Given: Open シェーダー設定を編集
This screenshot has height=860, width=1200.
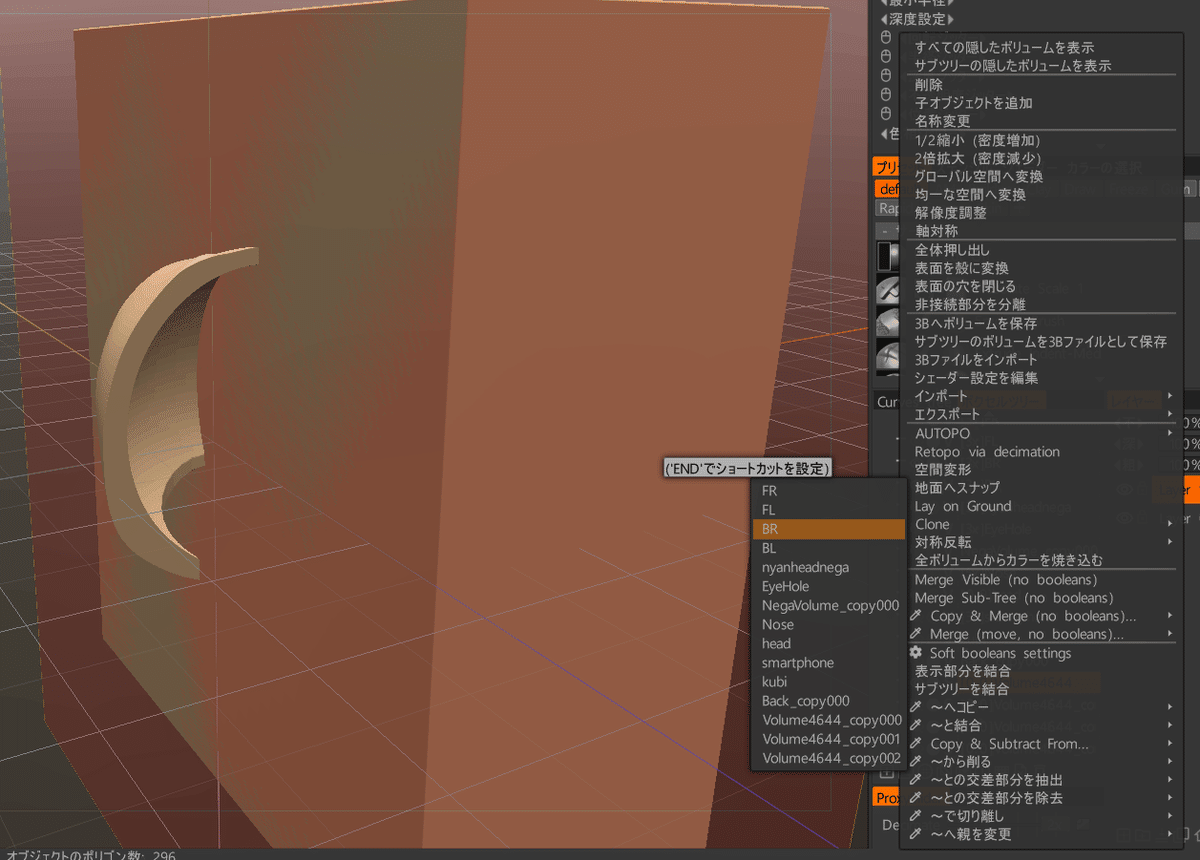Looking at the screenshot, I should 976,378.
